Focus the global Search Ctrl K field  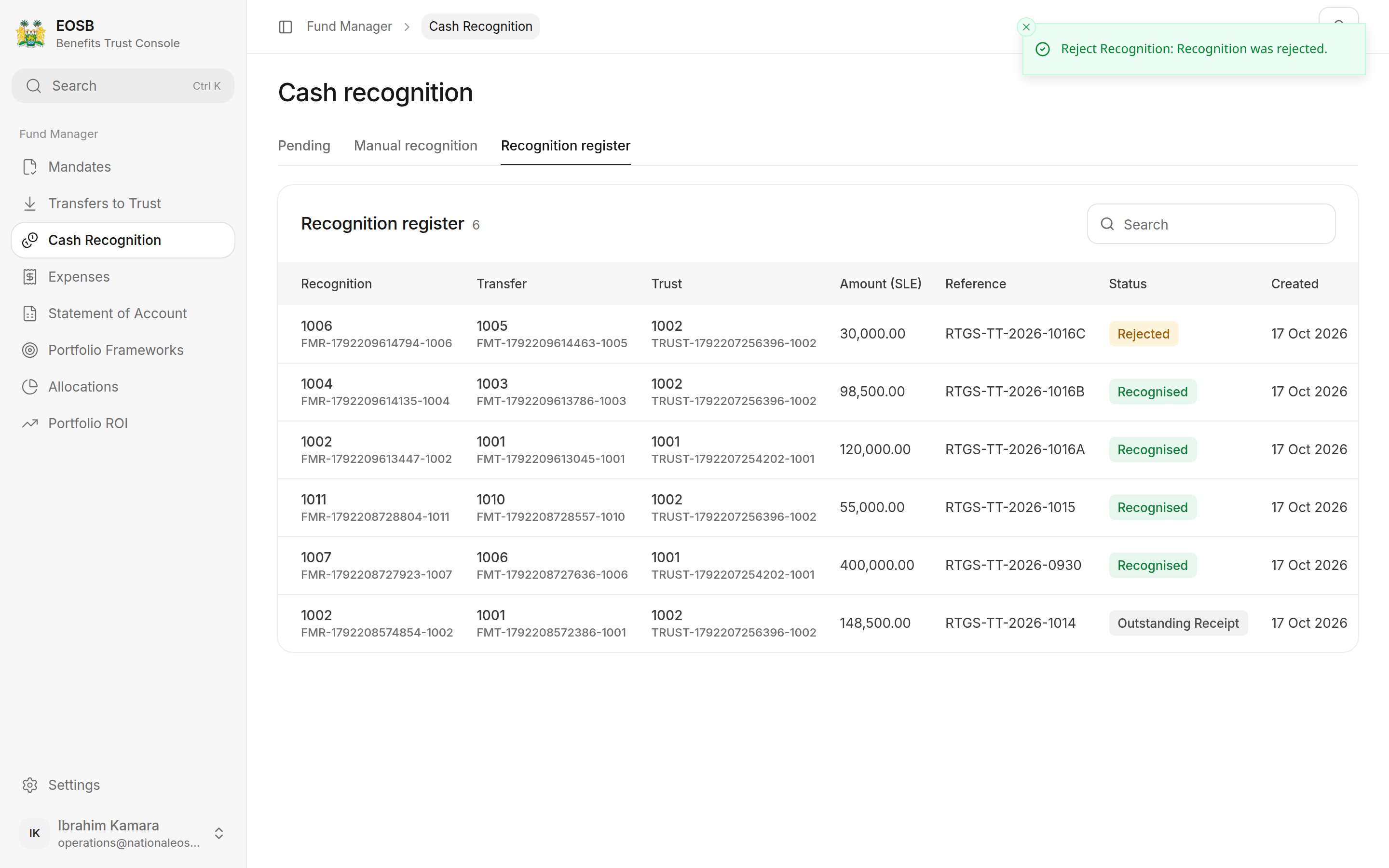(123, 86)
